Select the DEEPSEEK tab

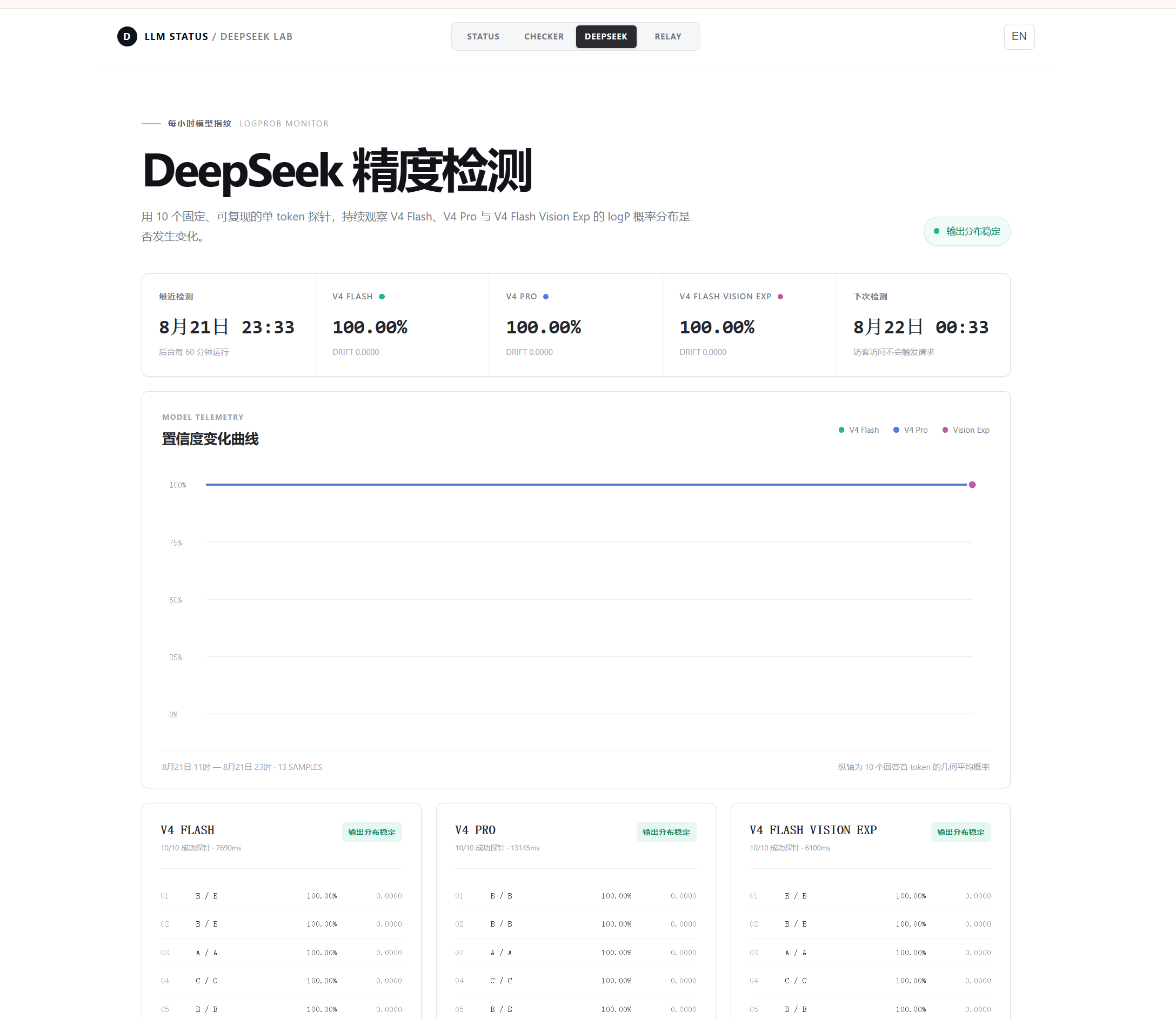click(606, 36)
